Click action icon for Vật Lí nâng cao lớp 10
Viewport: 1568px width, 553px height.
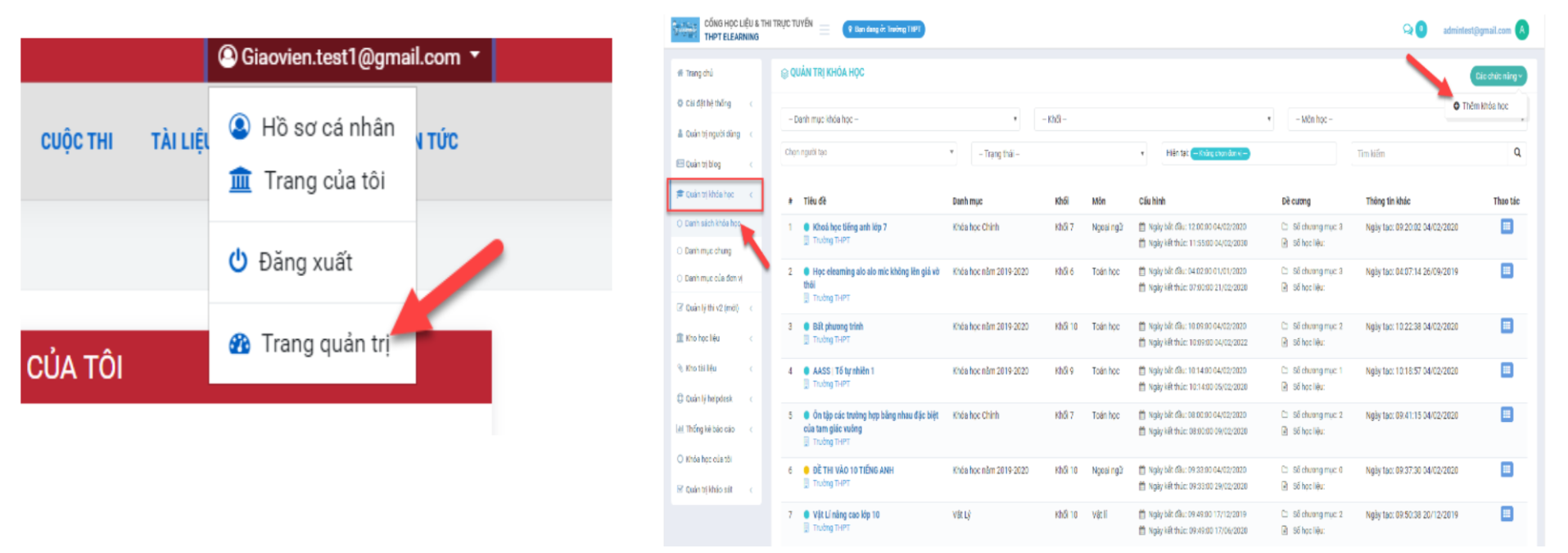(x=1506, y=514)
